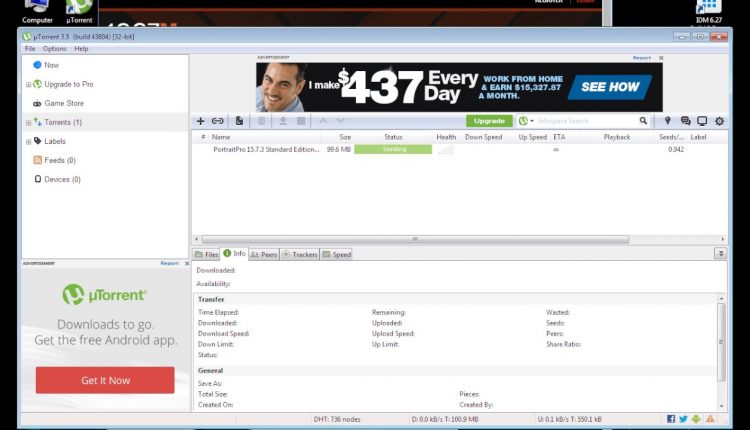Switch to the Speed tab
750x430 pixels.
click(x=337, y=254)
